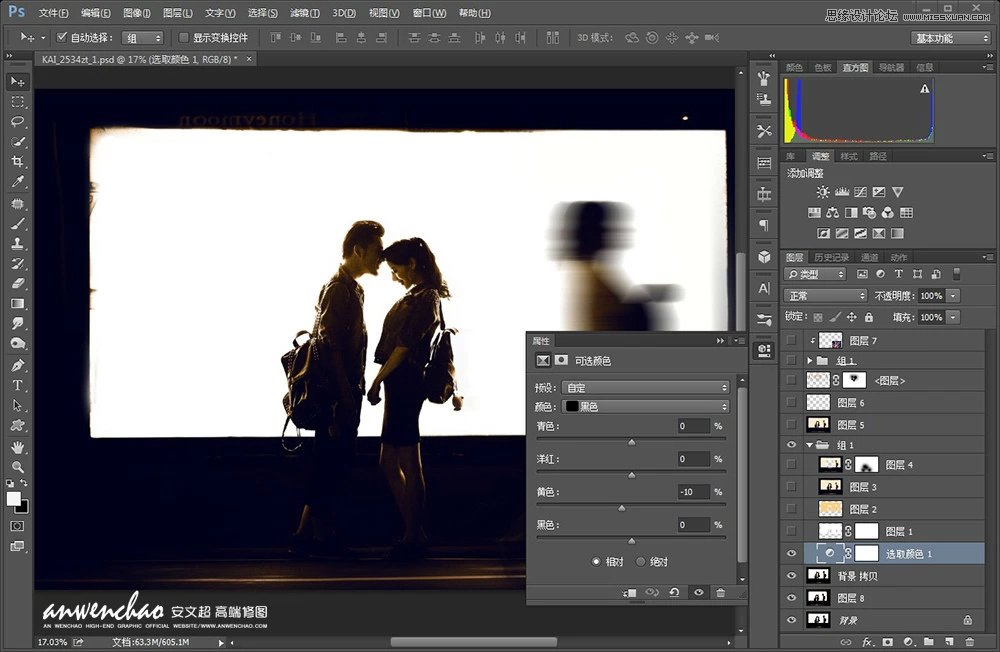Select the Move tool

[18, 82]
